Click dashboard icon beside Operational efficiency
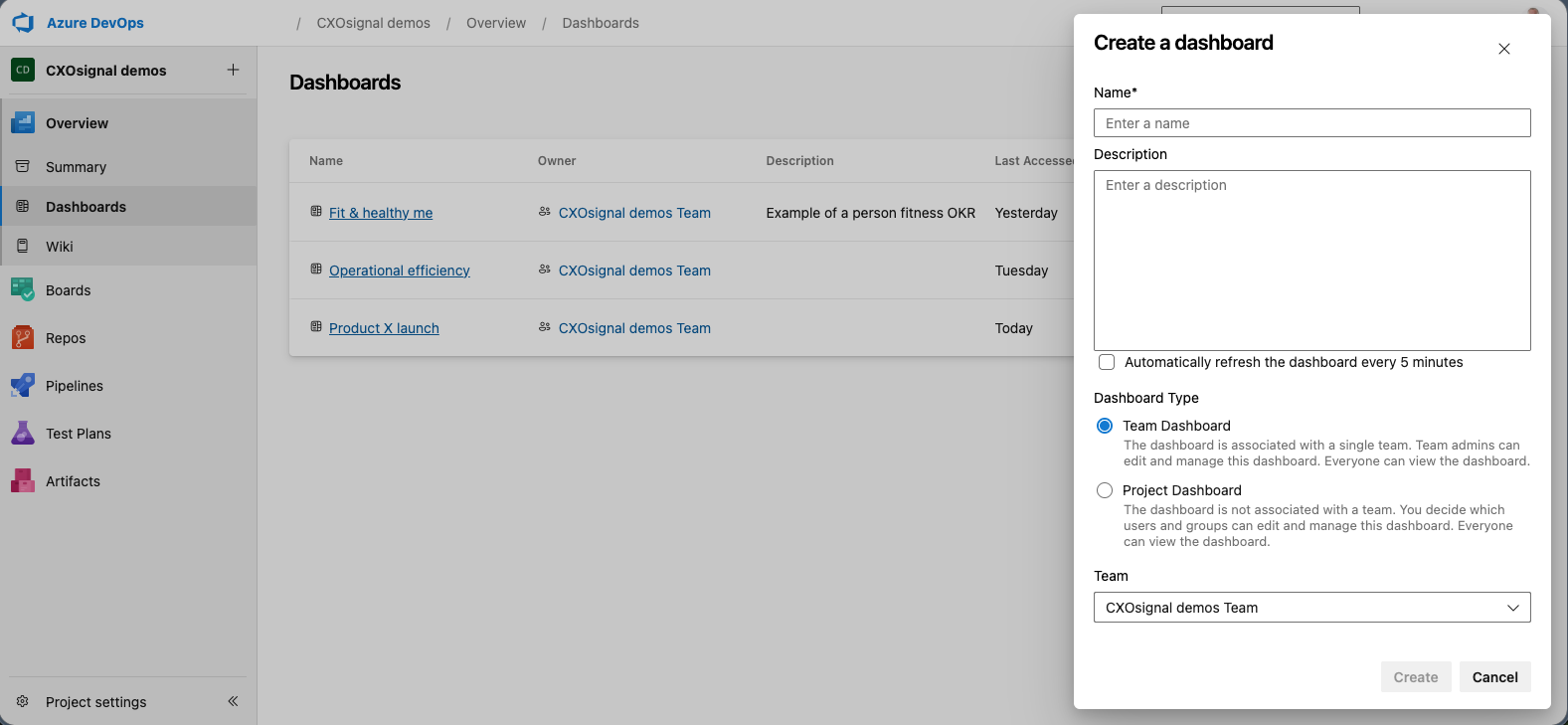The width and height of the screenshot is (1568, 725). (x=316, y=270)
